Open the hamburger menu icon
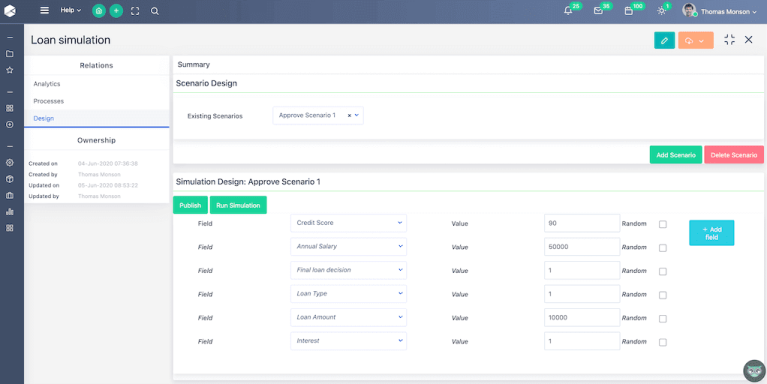Image resolution: width=767 pixels, height=384 pixels. click(45, 10)
